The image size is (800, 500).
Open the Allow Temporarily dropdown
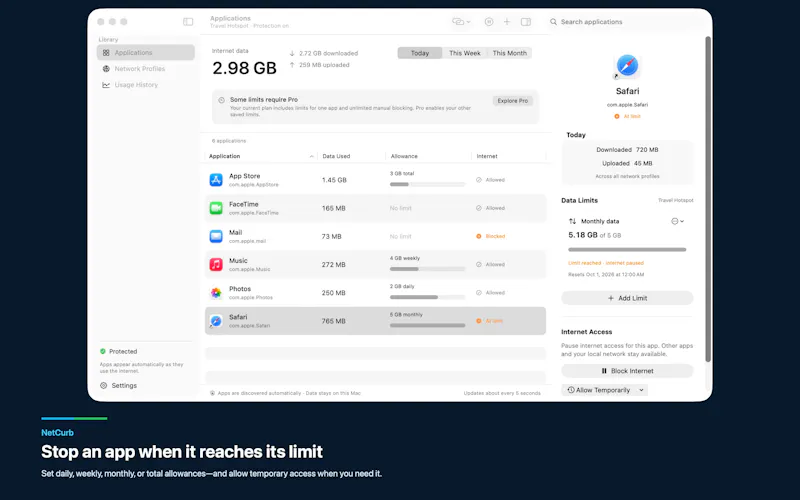click(605, 390)
